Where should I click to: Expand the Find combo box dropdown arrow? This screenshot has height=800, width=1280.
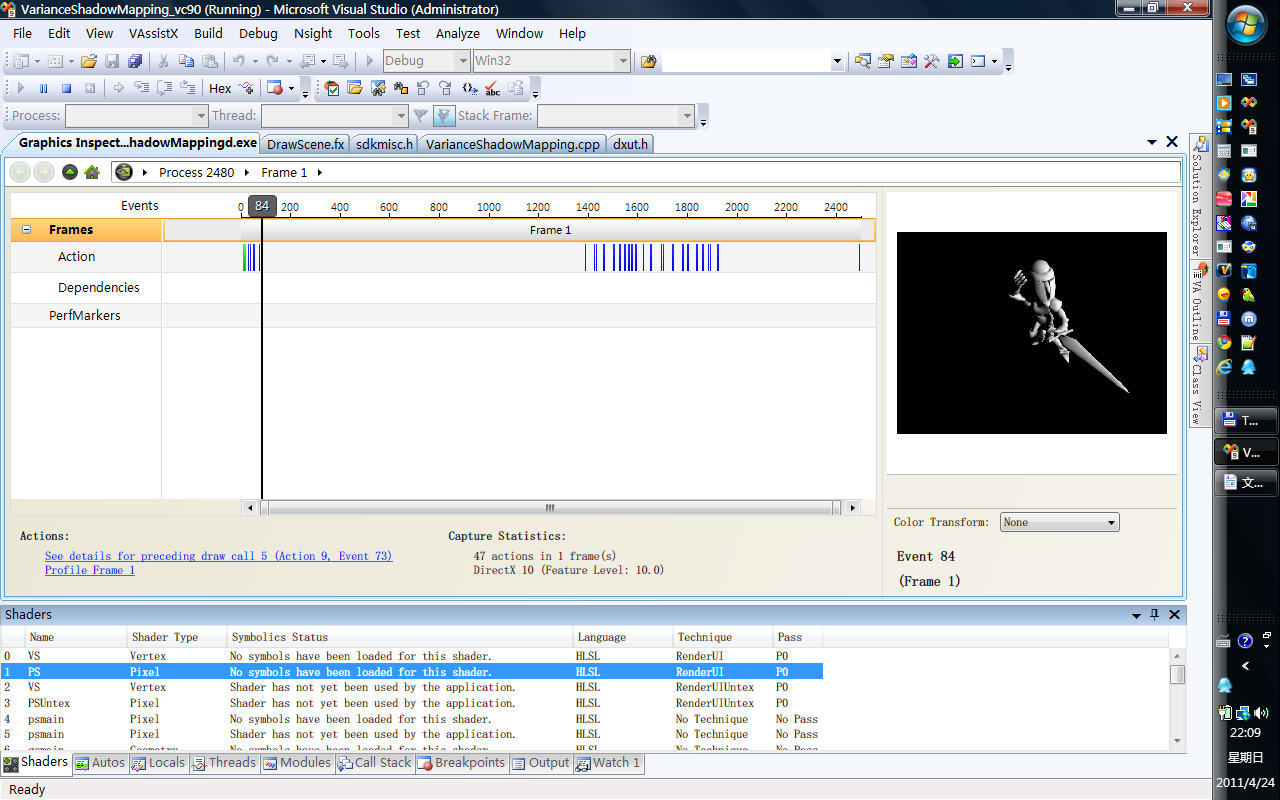pos(837,61)
